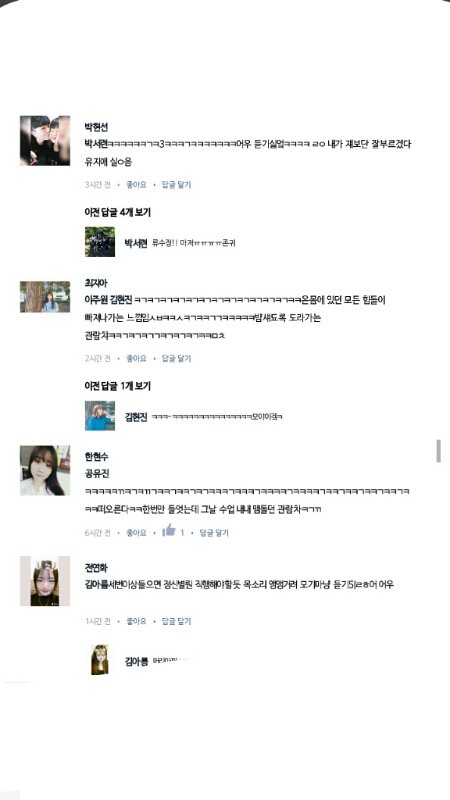
Task: Reply to 박현선's comment with 답글 달기
Action: [x=177, y=185]
